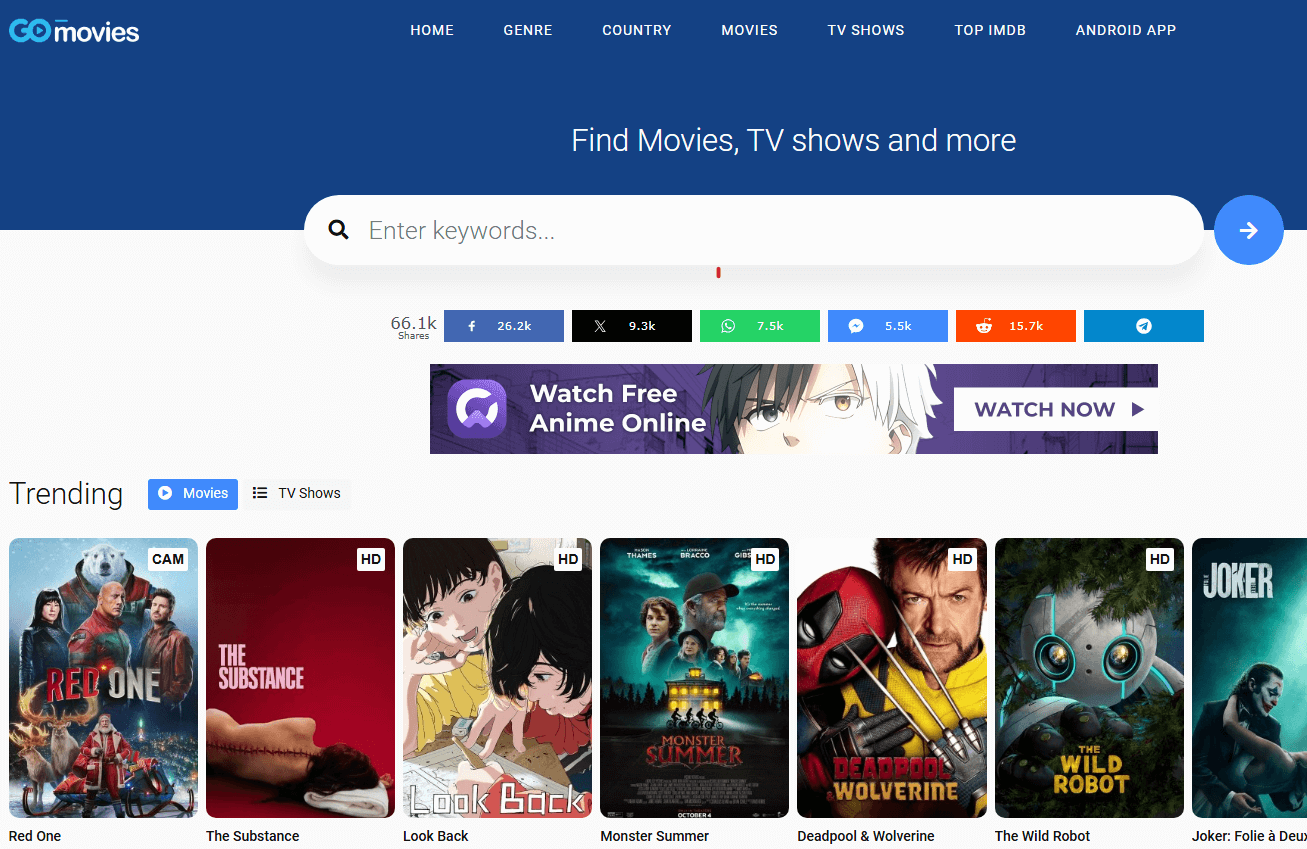The height and width of the screenshot is (849, 1307).
Task: Open the Genre menu
Action: [528, 30]
